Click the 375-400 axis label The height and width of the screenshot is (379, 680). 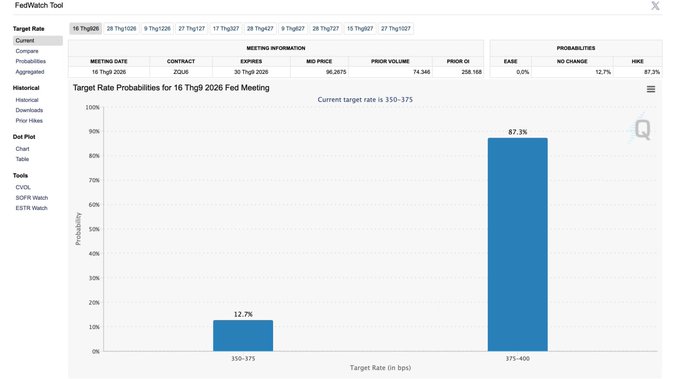[x=517, y=359]
